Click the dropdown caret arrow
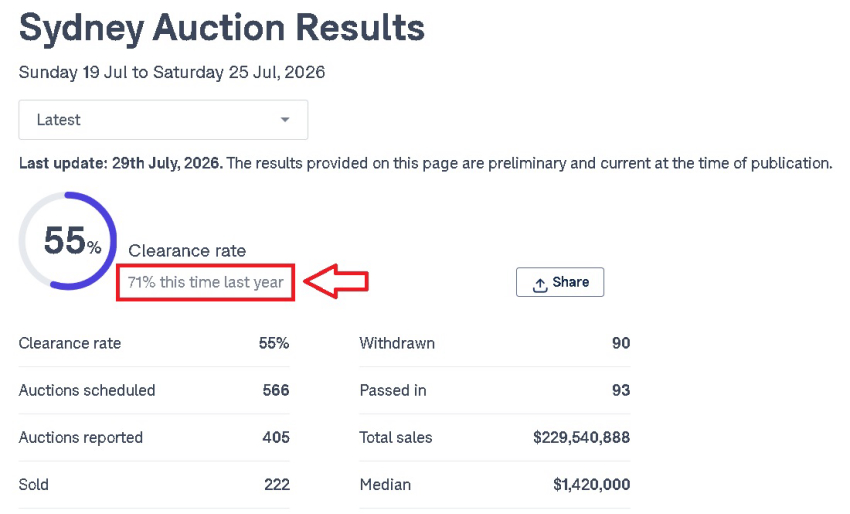This screenshot has height=514, width=850. (285, 120)
